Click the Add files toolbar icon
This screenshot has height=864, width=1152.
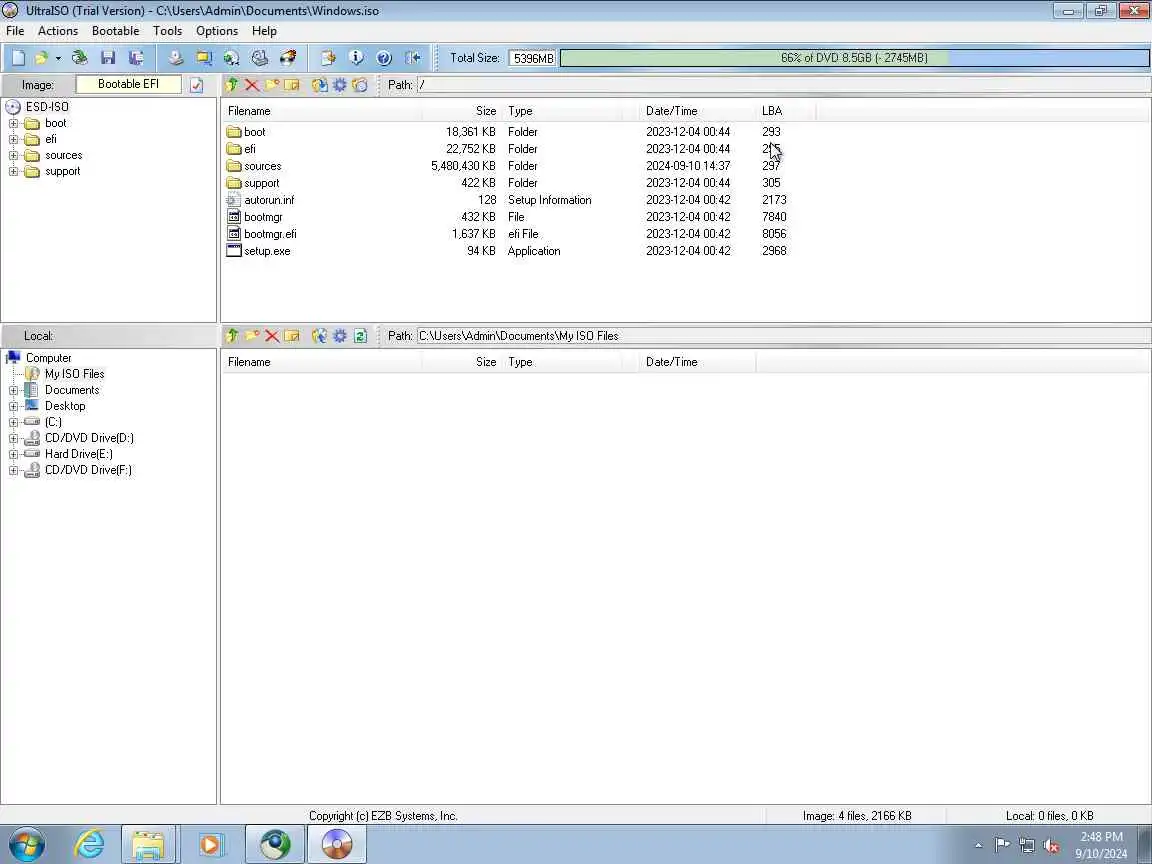[x=328, y=58]
